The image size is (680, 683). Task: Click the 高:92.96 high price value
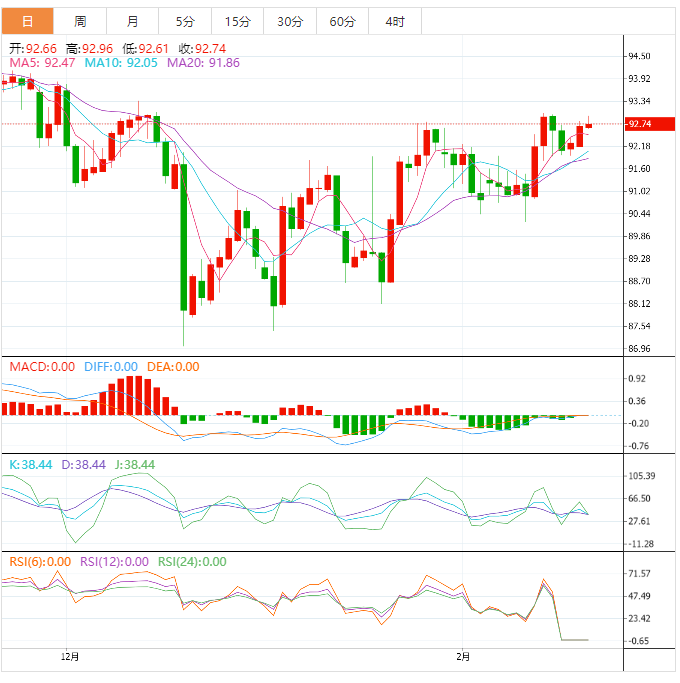[x=89, y=48]
